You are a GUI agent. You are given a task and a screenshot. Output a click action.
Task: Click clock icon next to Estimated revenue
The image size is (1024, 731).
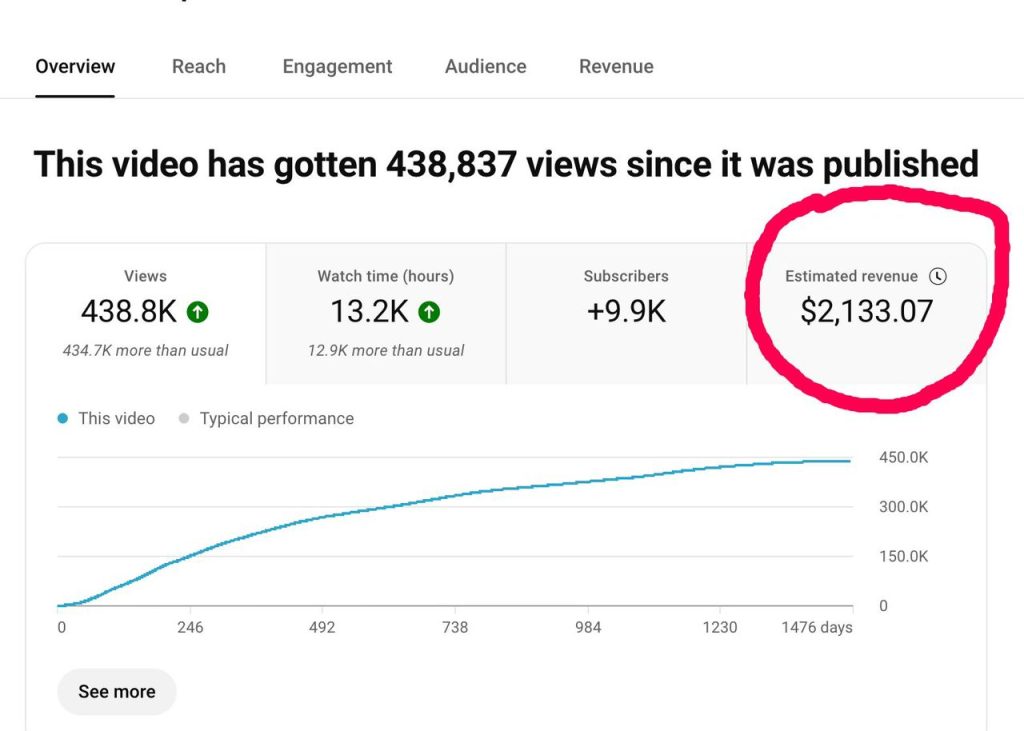click(937, 276)
